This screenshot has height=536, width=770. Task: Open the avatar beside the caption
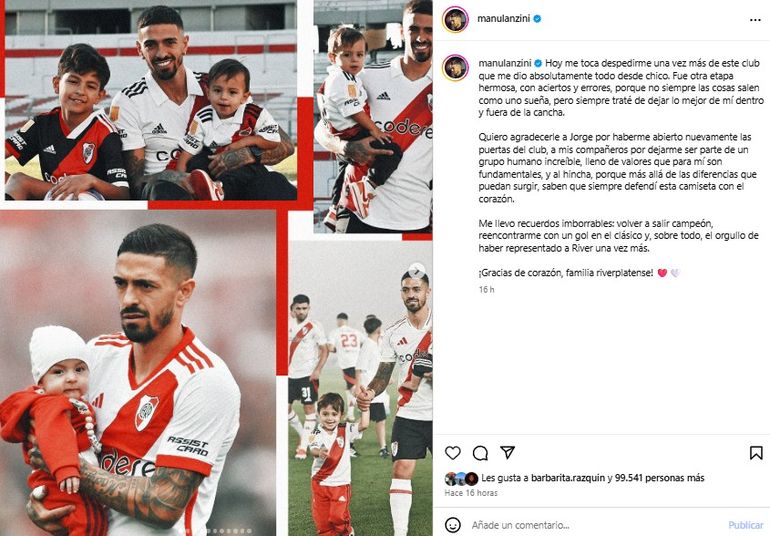pos(455,67)
